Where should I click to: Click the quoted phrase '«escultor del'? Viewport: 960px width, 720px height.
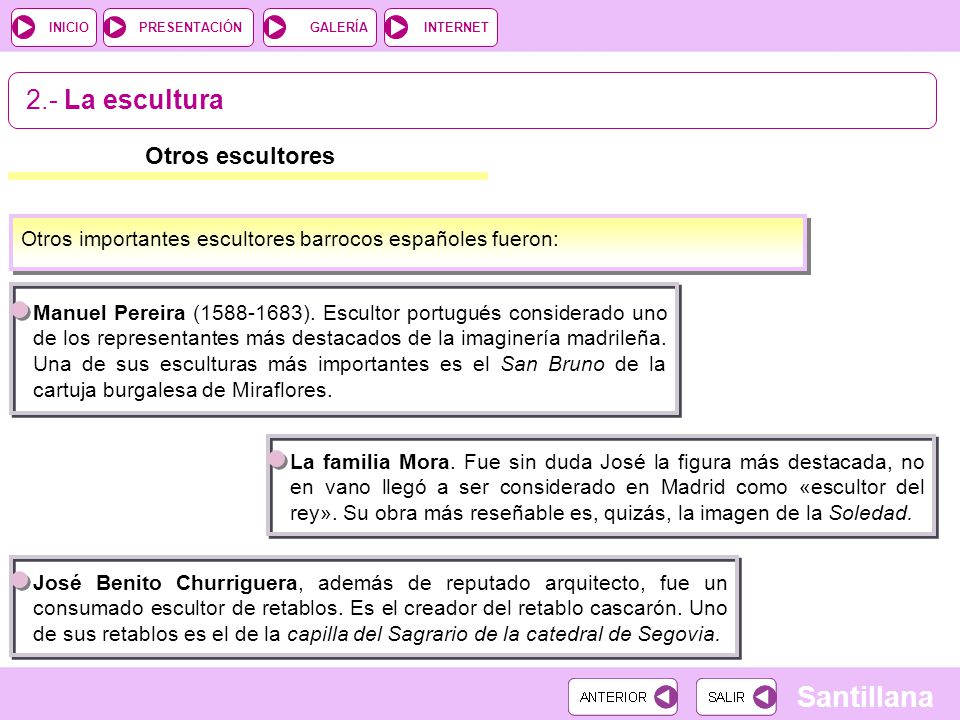(x=862, y=487)
